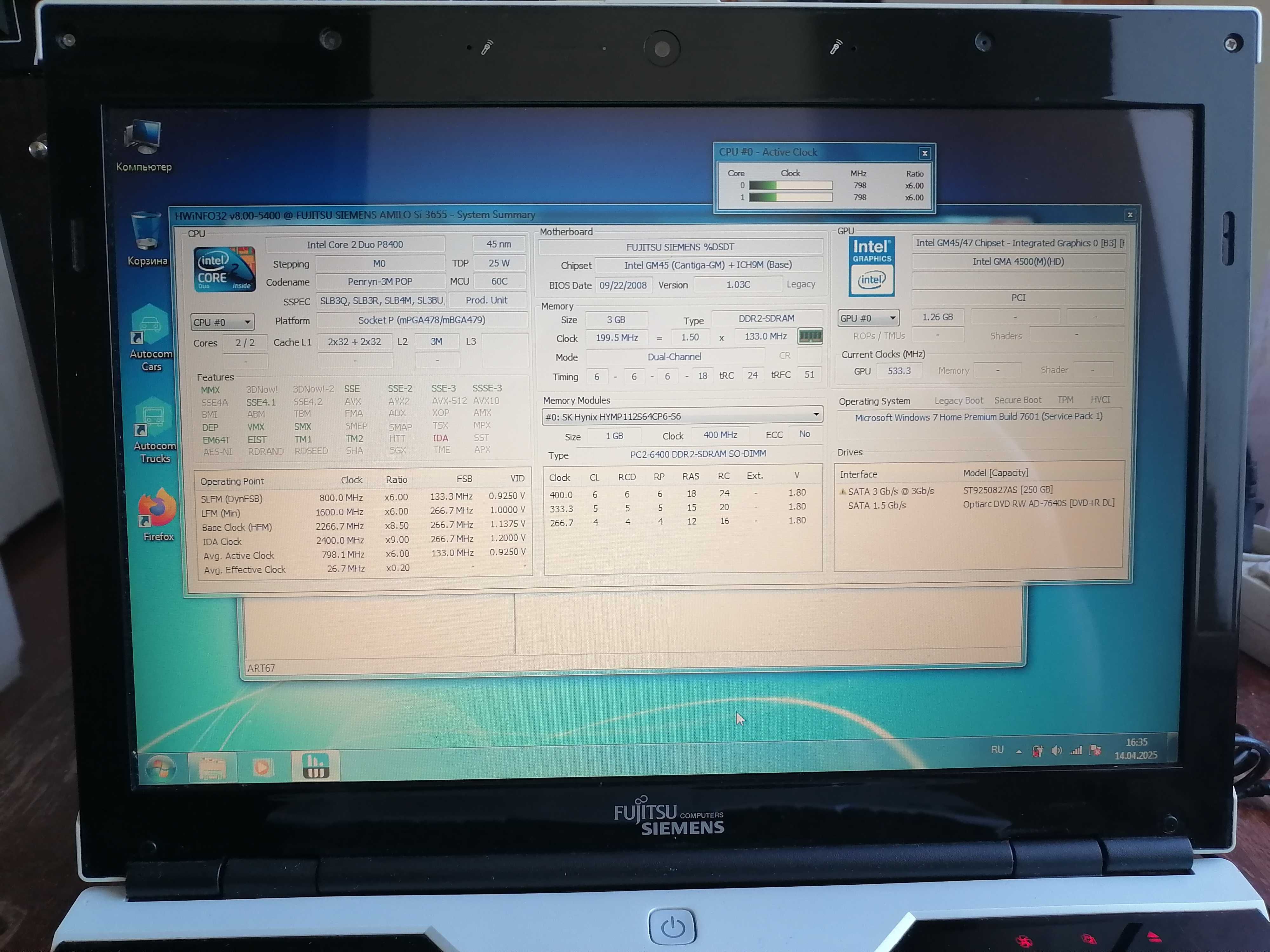Select the ST9250827AS drive row
1270x952 pixels.
pyautogui.click(x=978, y=491)
